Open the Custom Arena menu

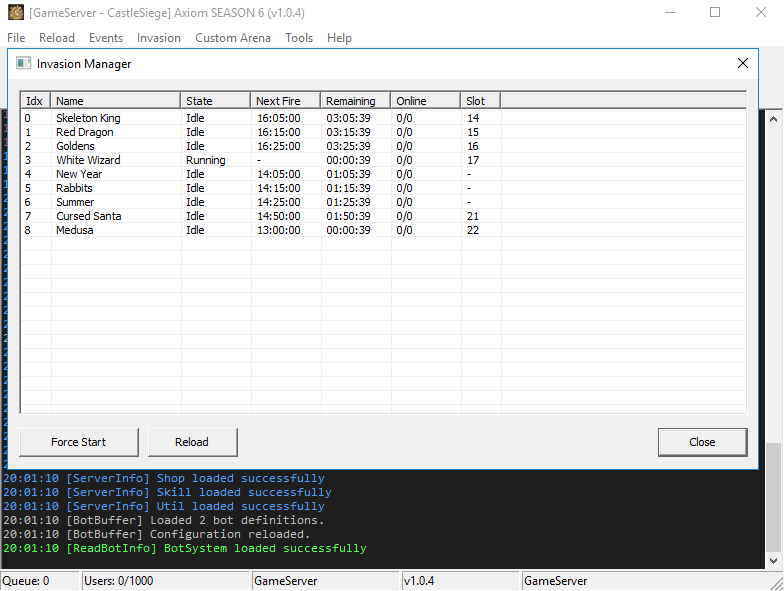coord(233,38)
